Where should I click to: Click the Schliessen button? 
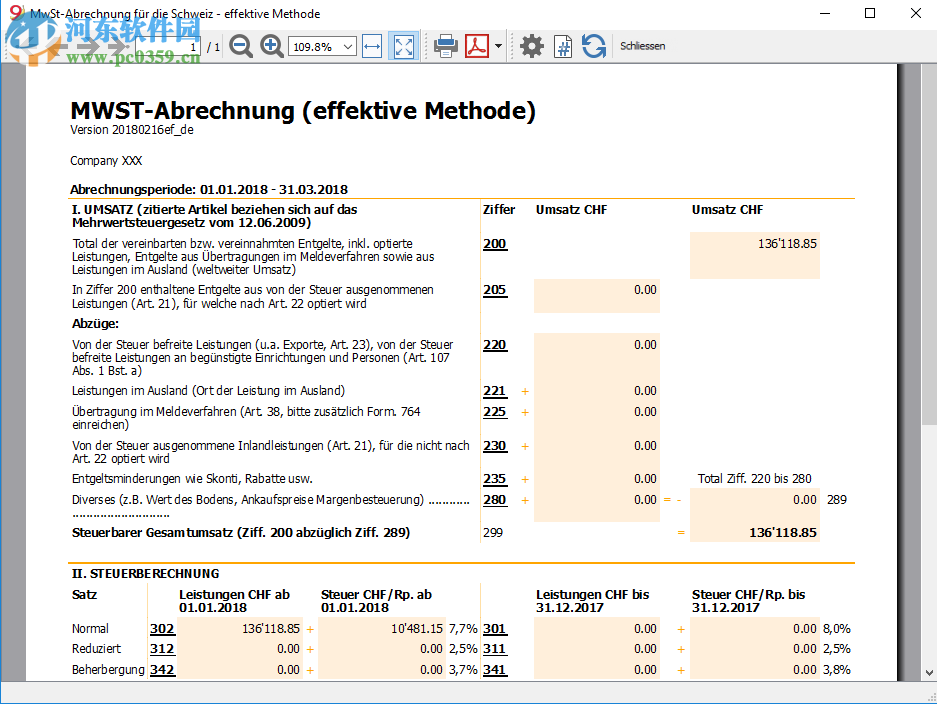point(642,46)
